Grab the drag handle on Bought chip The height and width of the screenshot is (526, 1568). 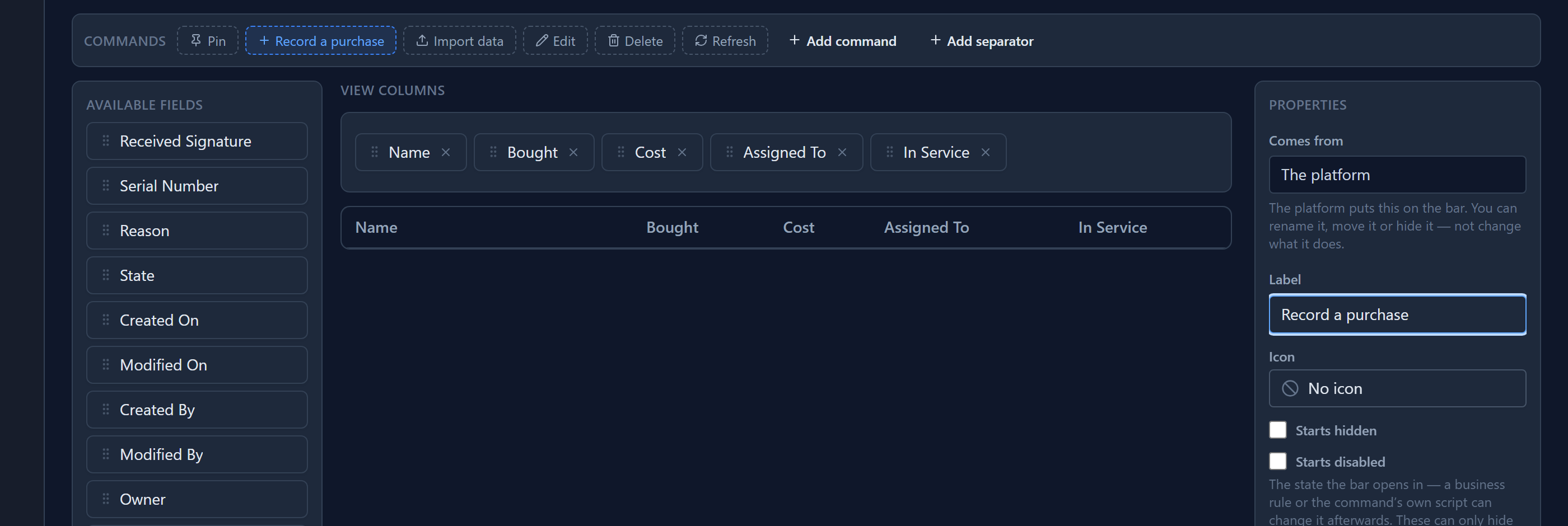tap(494, 152)
